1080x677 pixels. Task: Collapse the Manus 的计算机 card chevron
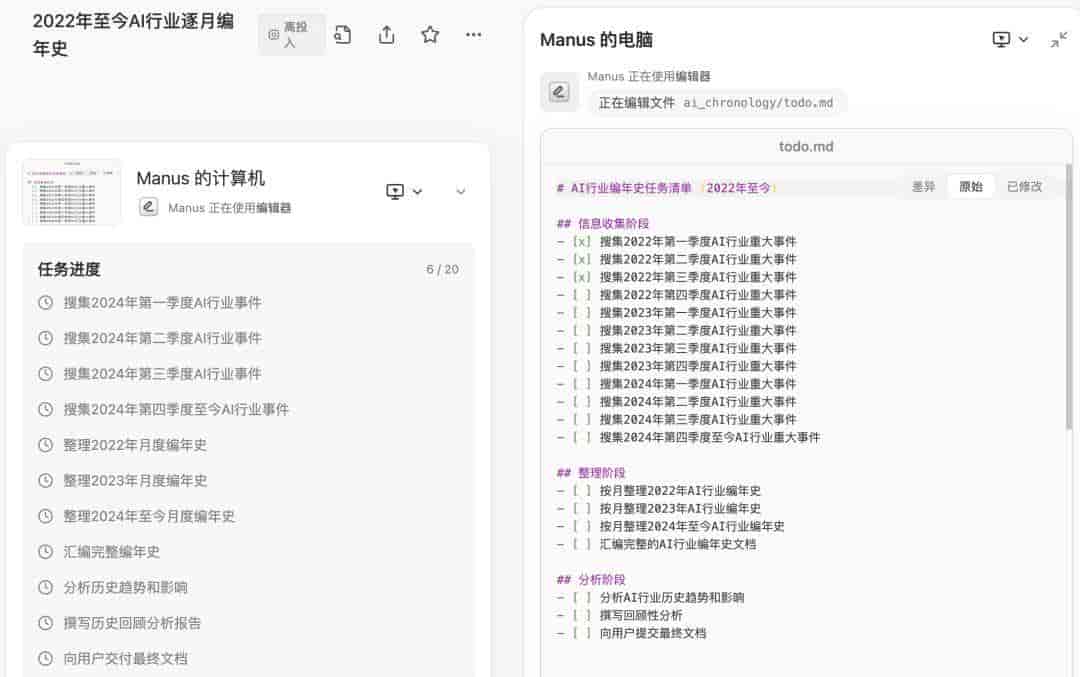[461, 191]
